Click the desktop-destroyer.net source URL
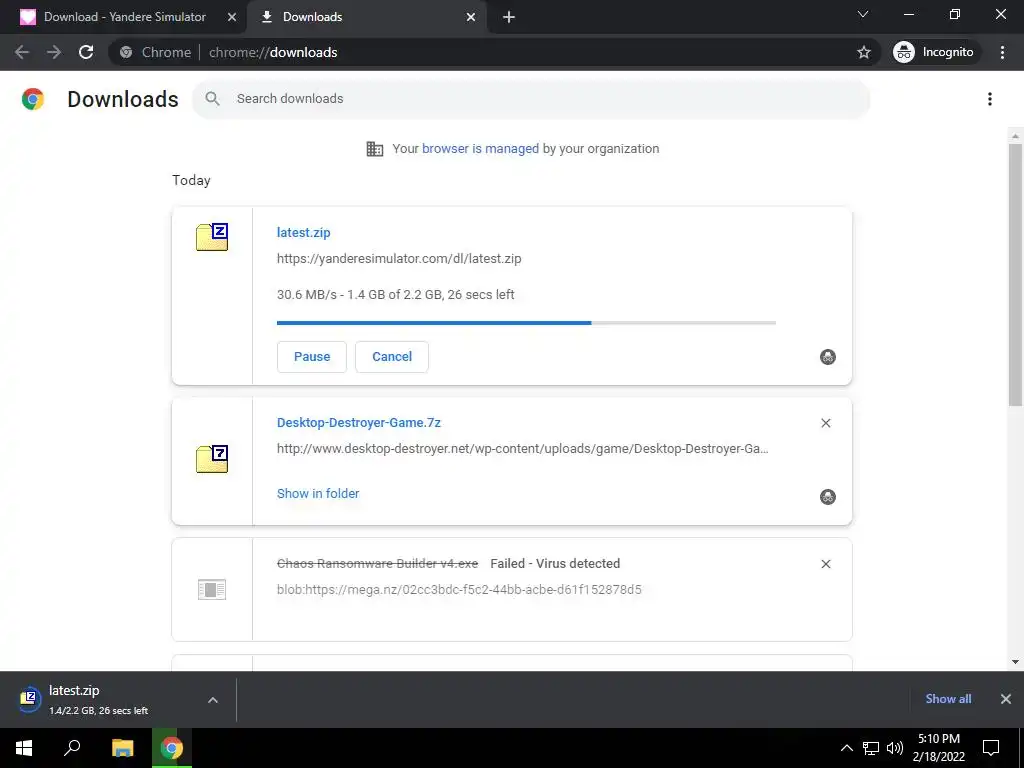This screenshot has height=768, width=1024. (x=522, y=449)
